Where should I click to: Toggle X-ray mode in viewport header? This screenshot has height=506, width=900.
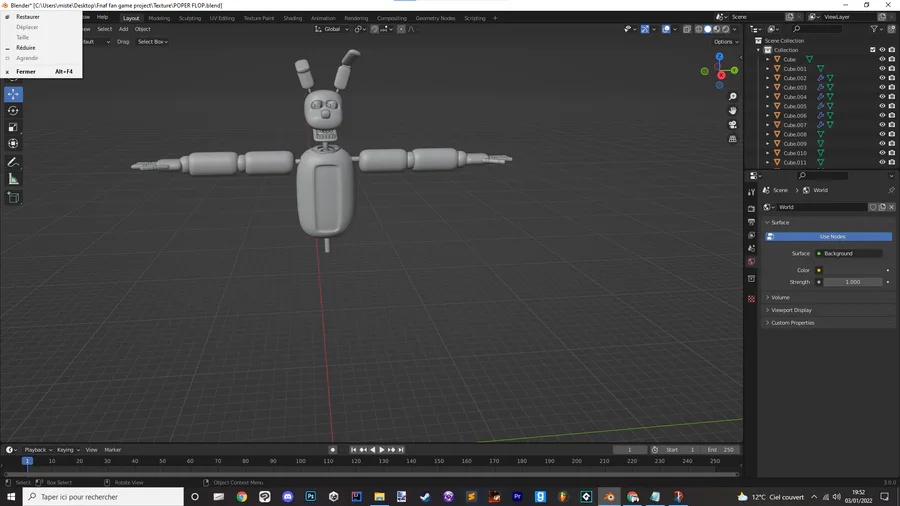coord(686,29)
